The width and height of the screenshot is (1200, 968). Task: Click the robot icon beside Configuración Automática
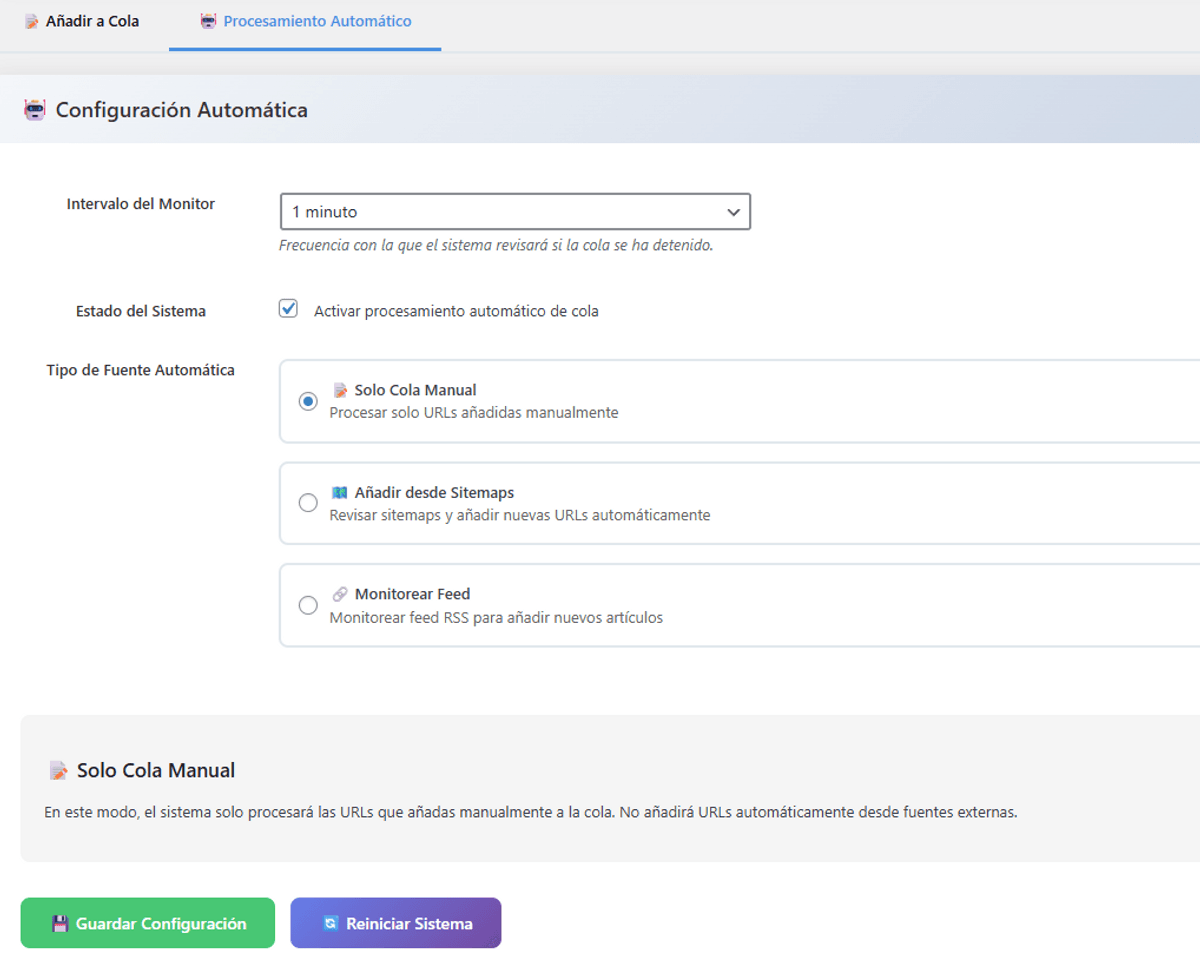point(35,110)
